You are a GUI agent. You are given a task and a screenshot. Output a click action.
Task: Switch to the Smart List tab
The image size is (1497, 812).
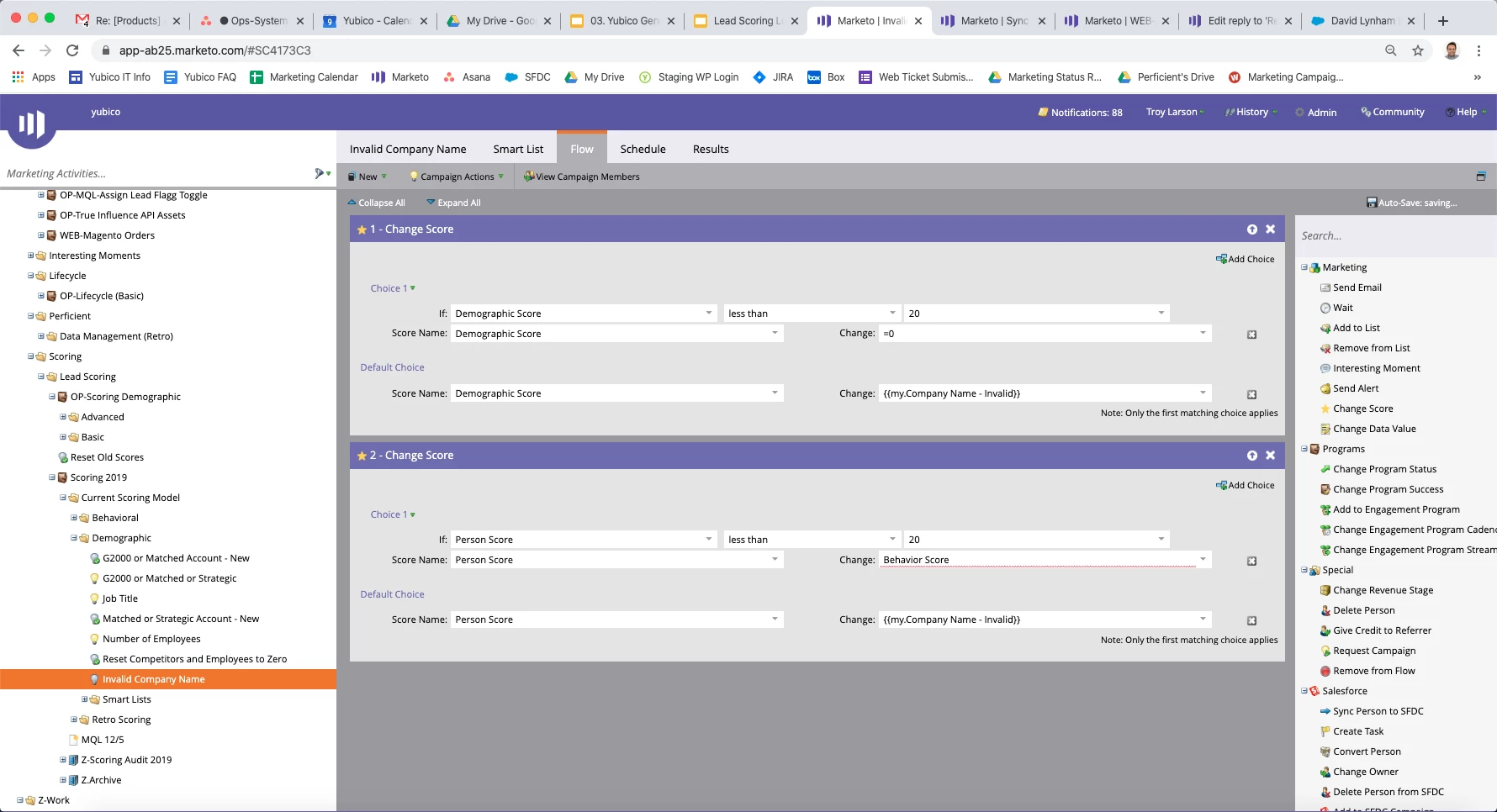[x=518, y=149]
